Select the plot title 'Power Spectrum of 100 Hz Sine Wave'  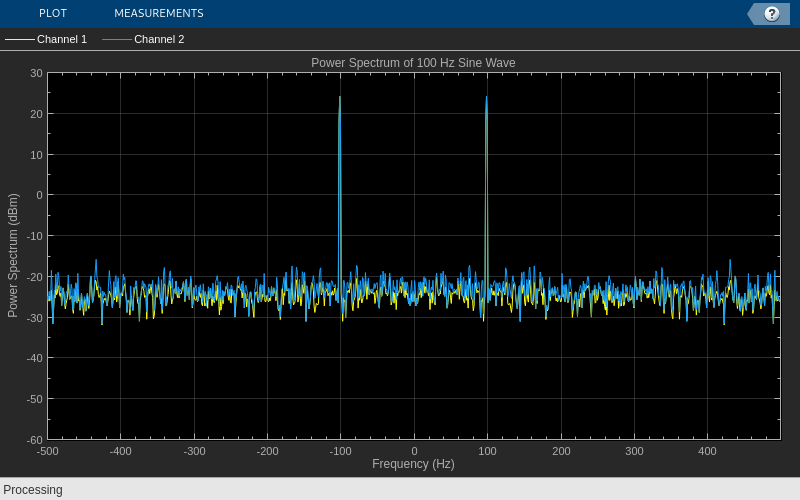[413, 63]
